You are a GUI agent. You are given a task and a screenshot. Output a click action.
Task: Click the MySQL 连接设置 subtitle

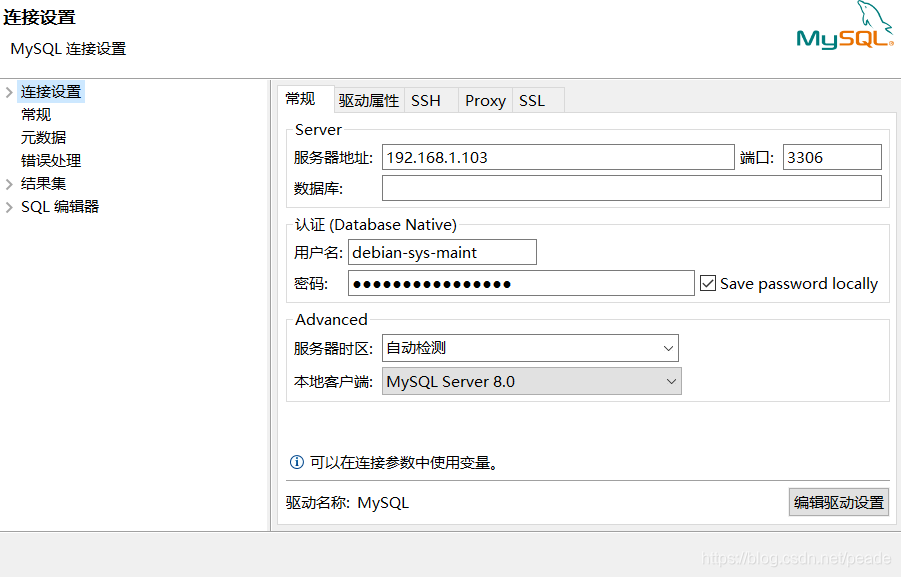click(x=68, y=49)
